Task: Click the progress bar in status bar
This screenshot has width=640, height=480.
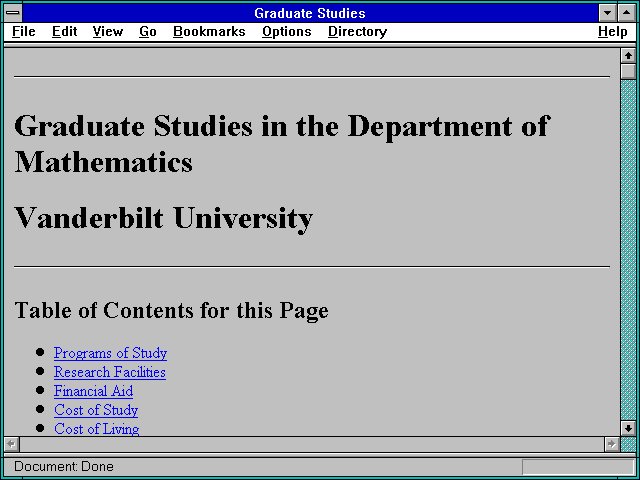Action: point(578,467)
